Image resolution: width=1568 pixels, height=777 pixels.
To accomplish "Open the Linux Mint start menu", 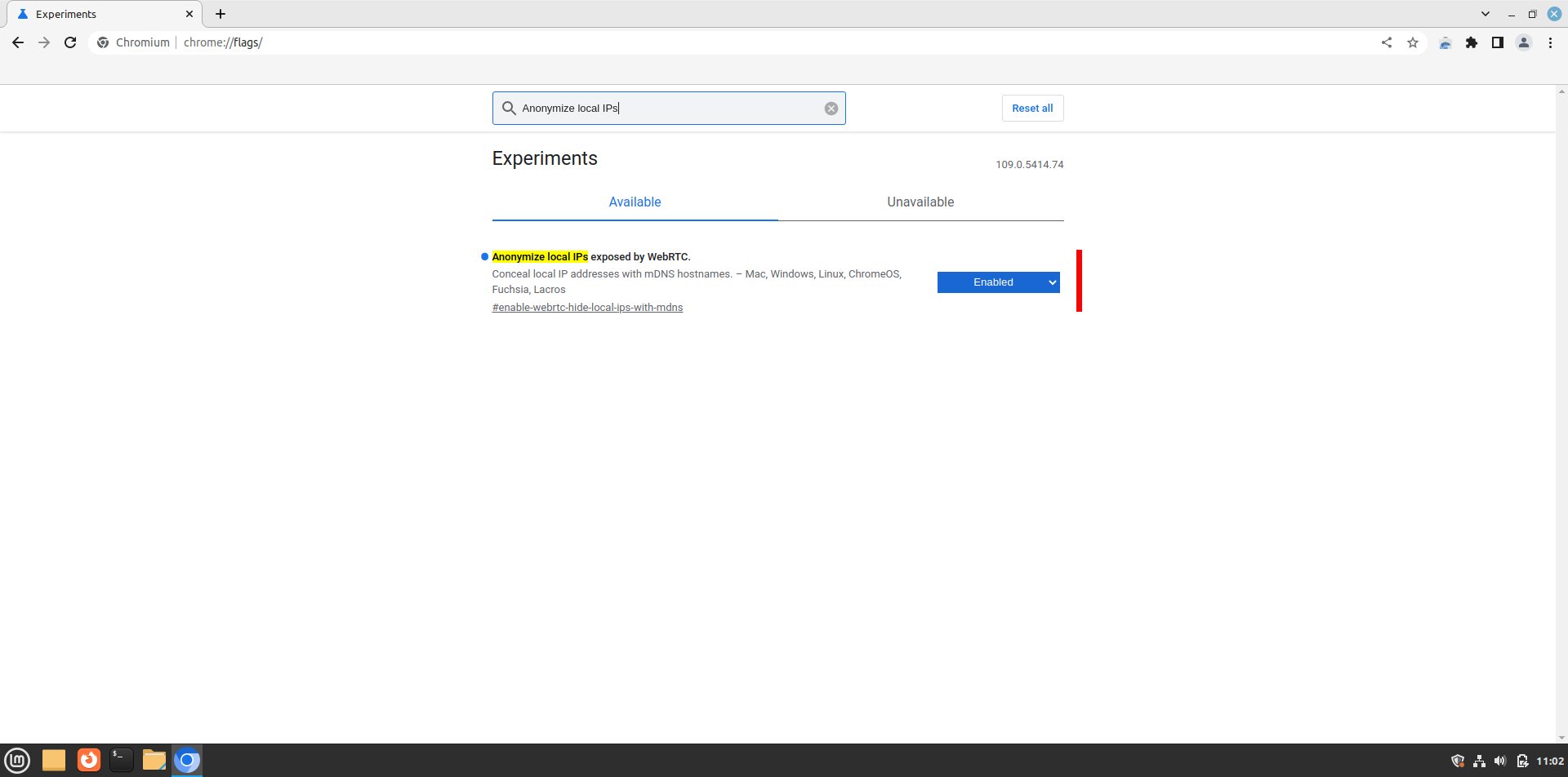I will 17,761.
